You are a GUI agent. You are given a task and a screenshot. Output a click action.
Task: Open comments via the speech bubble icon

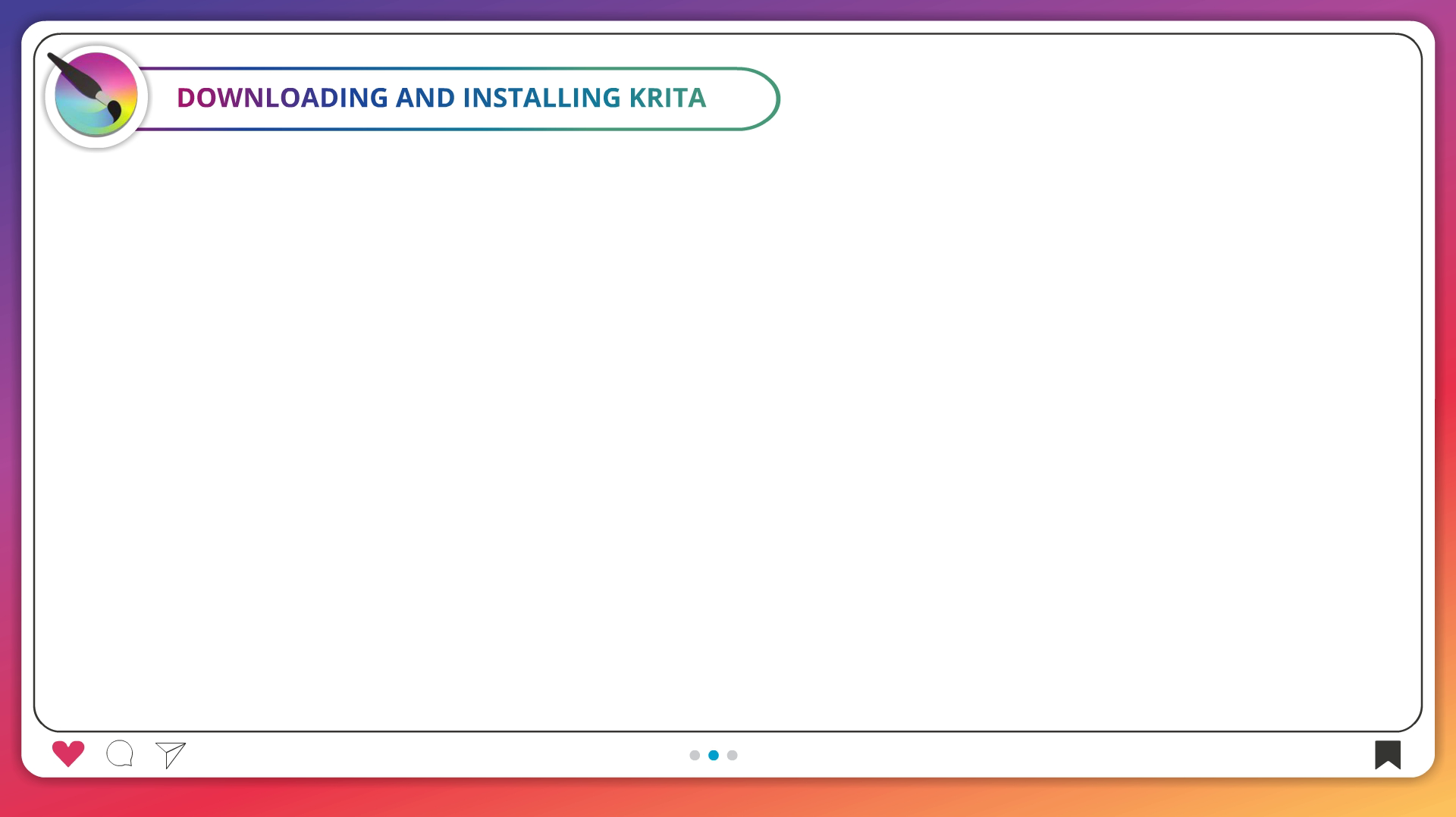pos(120,753)
